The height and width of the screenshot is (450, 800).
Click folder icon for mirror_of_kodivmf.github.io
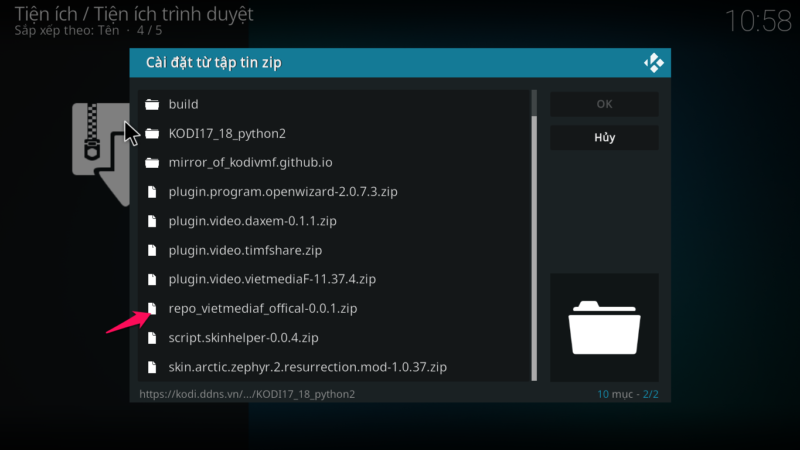152,163
